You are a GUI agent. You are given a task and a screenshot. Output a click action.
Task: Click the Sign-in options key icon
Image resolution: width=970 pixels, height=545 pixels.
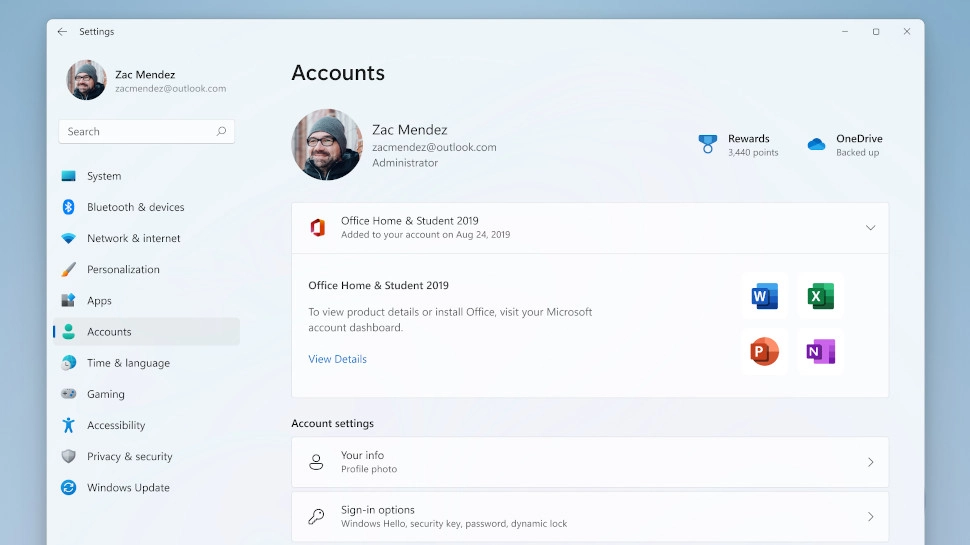316,517
